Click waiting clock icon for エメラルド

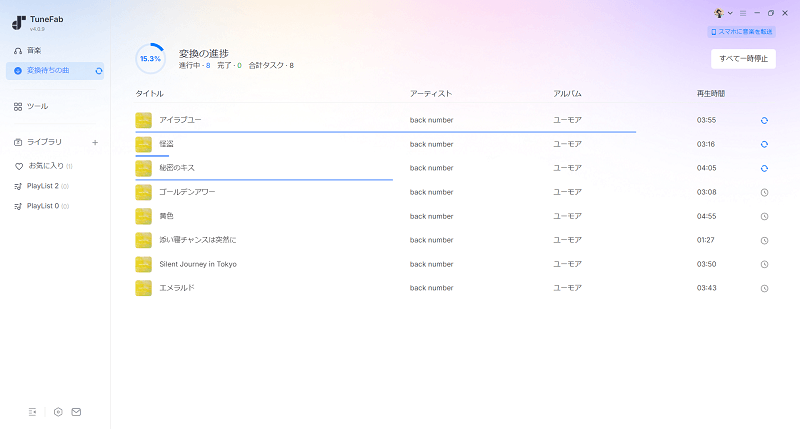764,288
